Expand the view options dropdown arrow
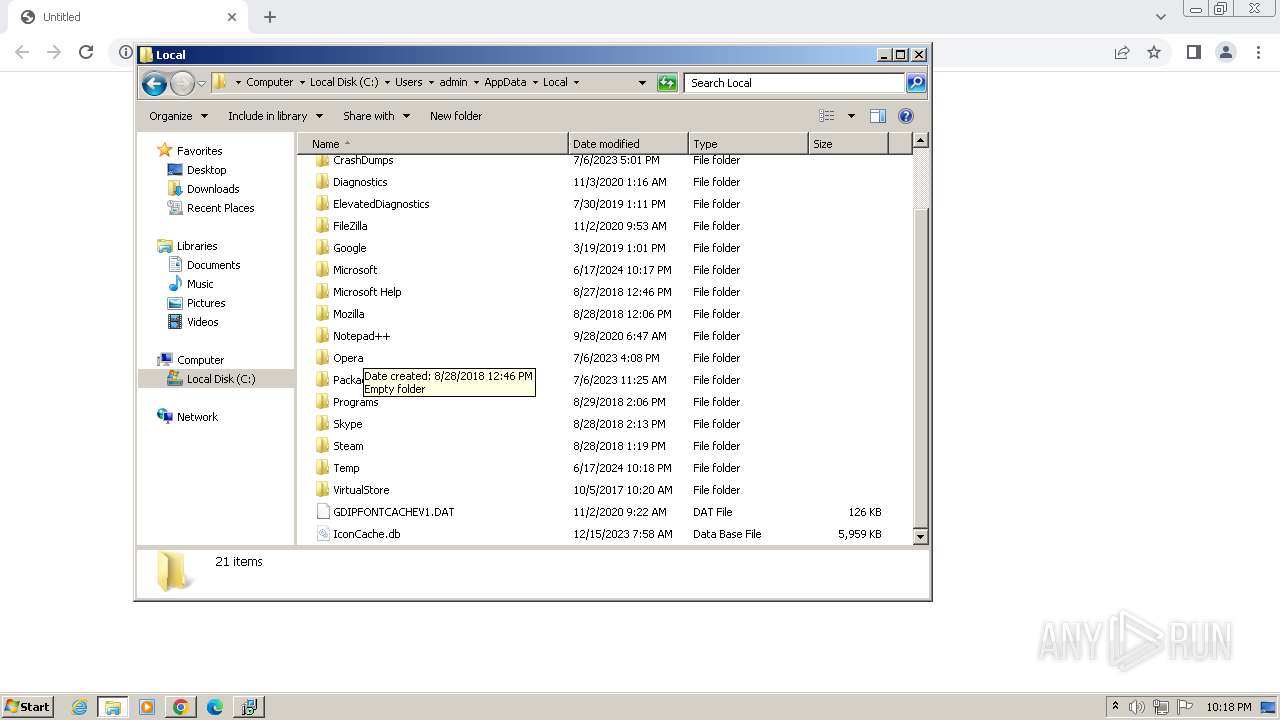The width and height of the screenshot is (1280, 720). [851, 116]
